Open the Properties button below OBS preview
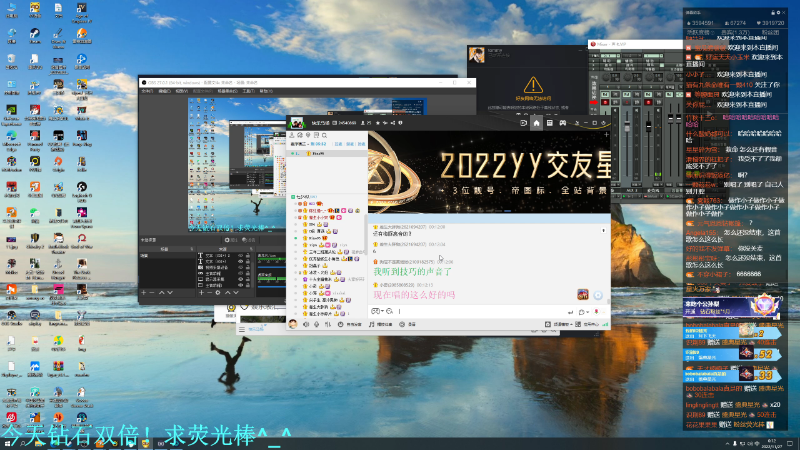Screen dimensions: 800x450 click(x=232, y=240)
